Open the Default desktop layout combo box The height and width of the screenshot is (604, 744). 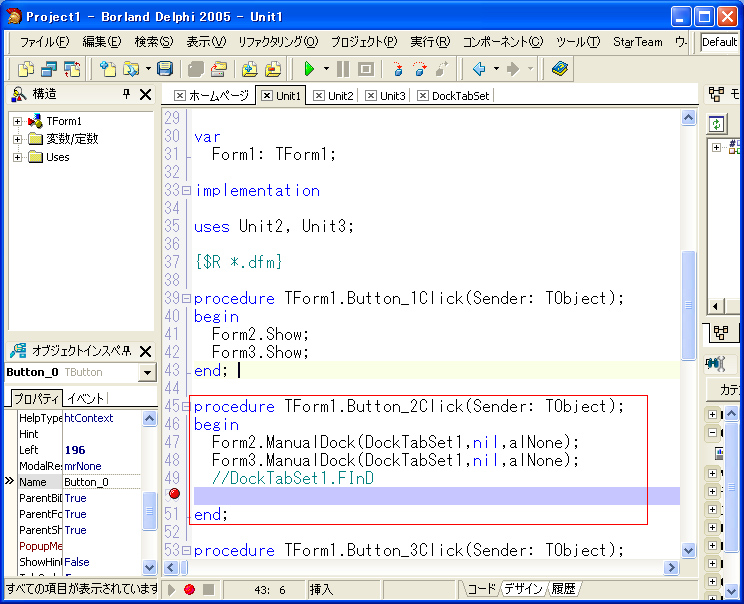pyautogui.click(x=720, y=42)
